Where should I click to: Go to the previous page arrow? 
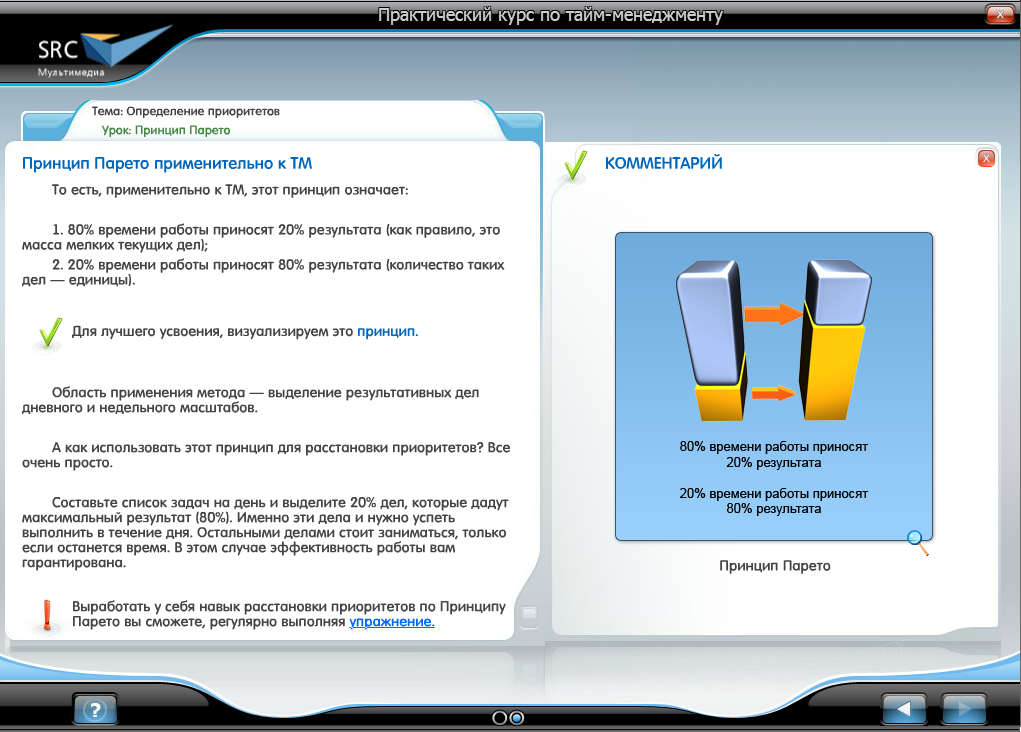[904, 709]
